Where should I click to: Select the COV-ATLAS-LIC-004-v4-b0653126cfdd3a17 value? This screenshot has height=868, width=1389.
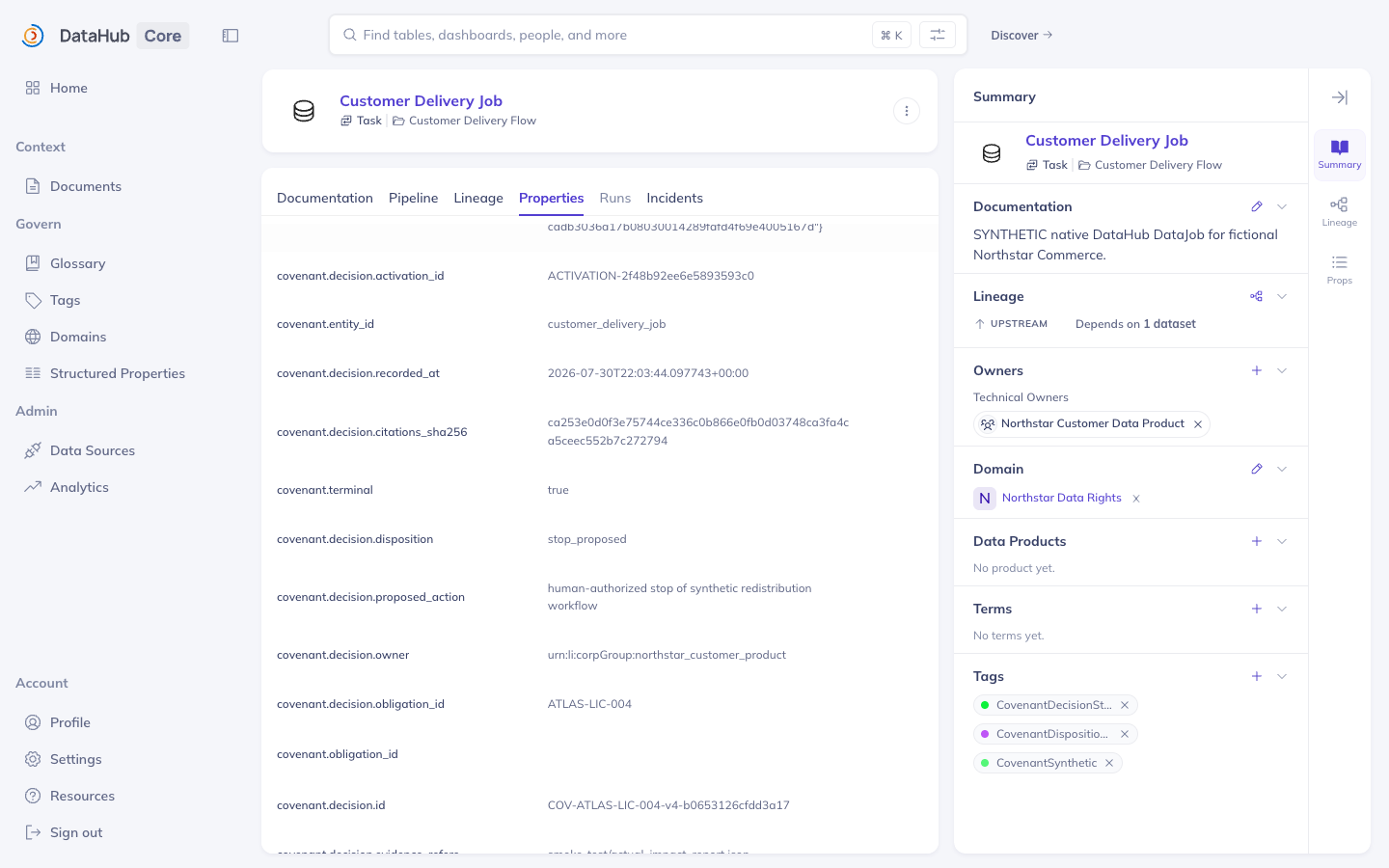click(x=668, y=805)
